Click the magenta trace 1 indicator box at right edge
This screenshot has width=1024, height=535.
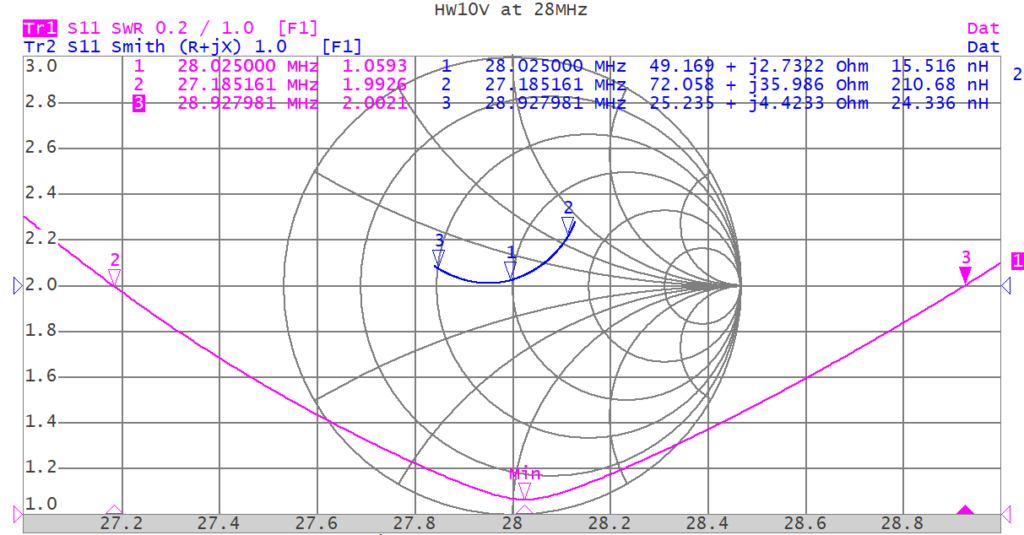click(1017, 261)
